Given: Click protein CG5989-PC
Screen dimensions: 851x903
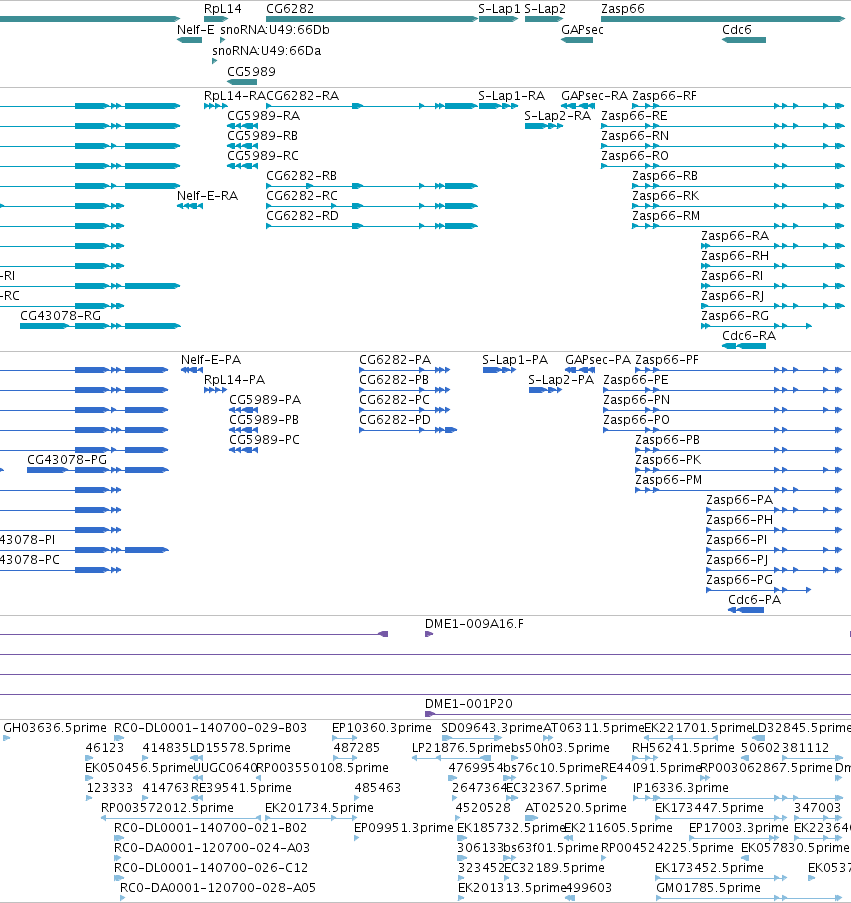Looking at the screenshot, I should [264, 439].
